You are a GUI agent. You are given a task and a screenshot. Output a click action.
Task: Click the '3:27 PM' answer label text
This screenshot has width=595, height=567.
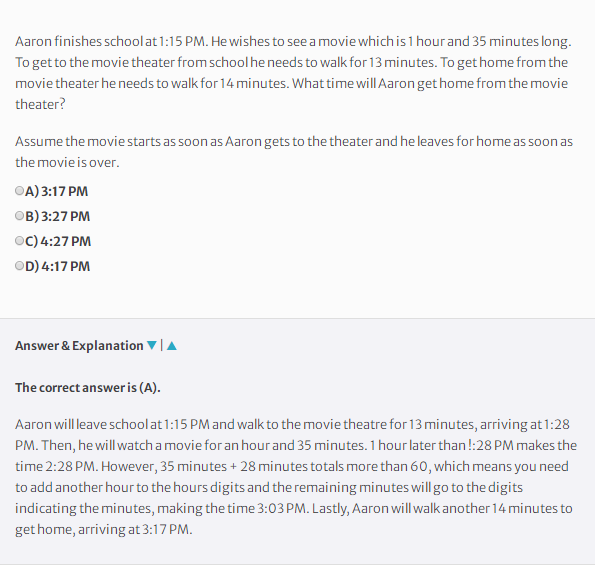pos(66,216)
